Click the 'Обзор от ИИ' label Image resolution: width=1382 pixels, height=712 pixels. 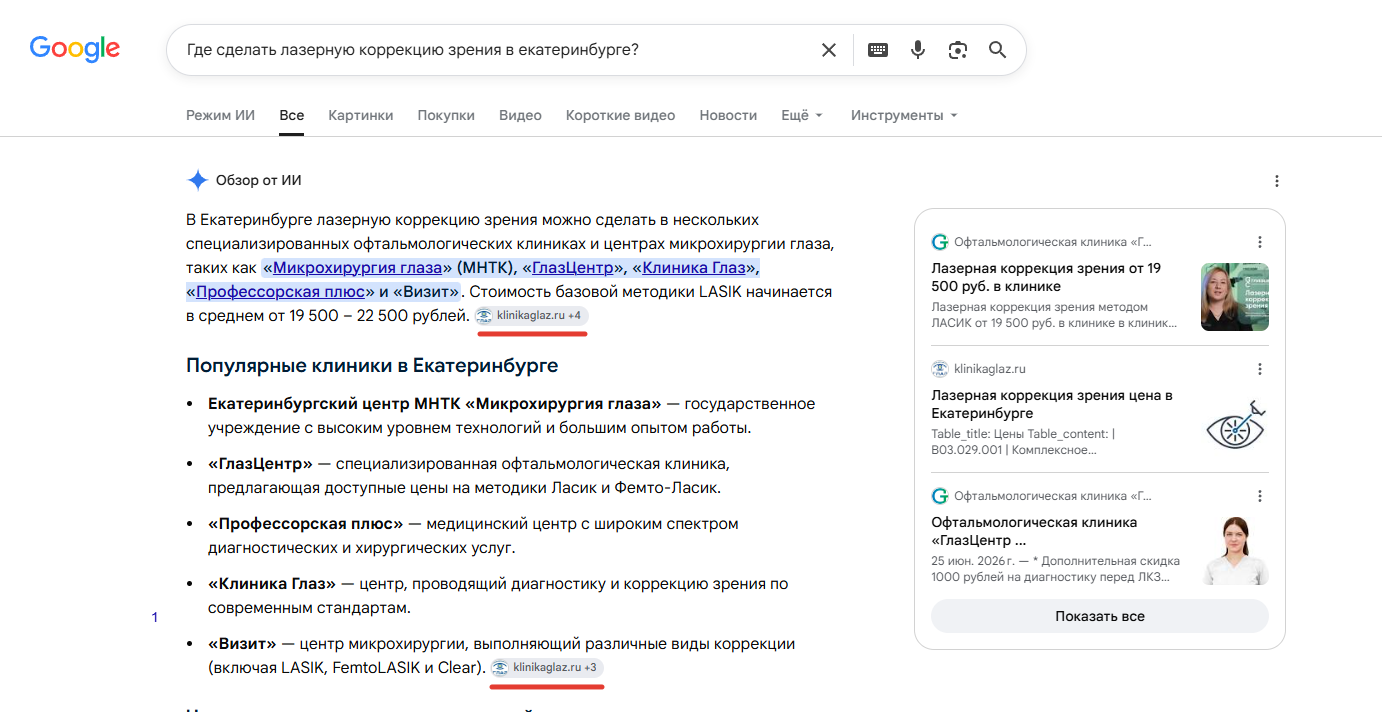coord(259,181)
